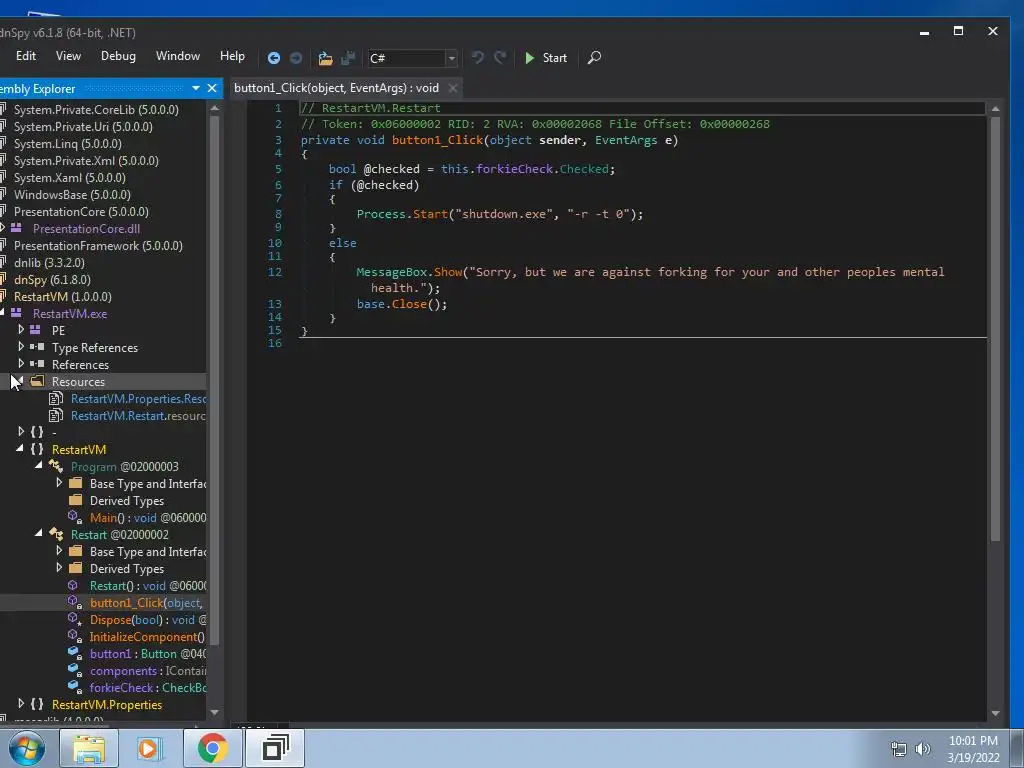Open the View menu
The height and width of the screenshot is (768, 1024).
coord(68,56)
